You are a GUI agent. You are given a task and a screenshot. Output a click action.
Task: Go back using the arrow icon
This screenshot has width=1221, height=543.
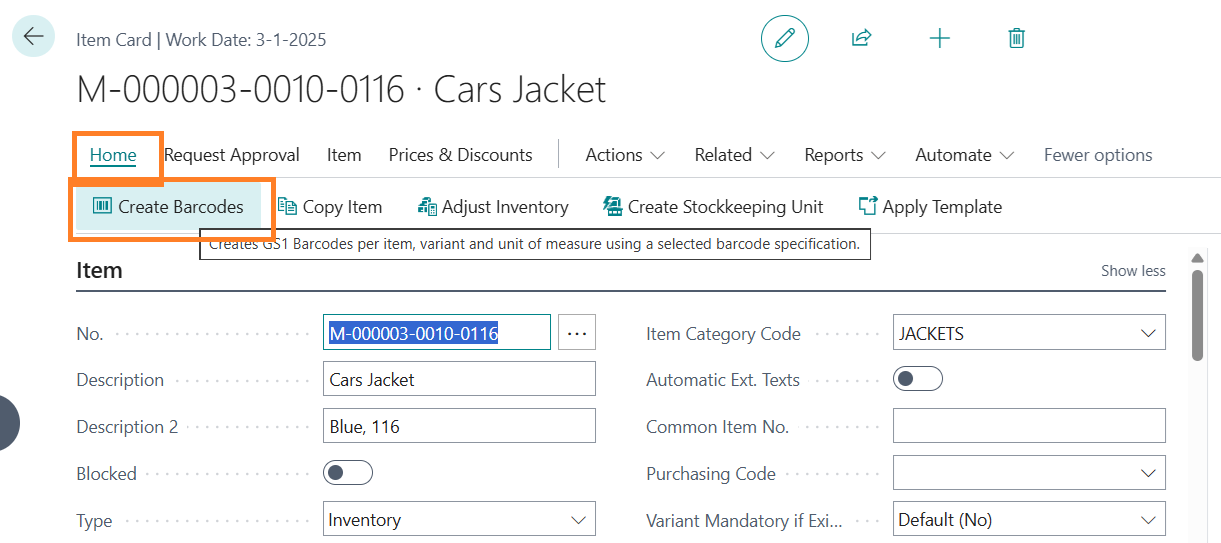click(x=33, y=37)
